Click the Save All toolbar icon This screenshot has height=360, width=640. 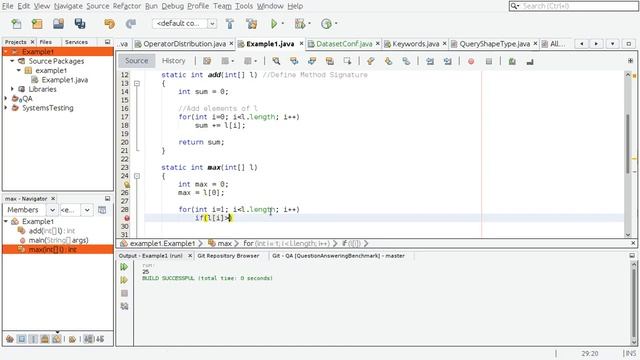coord(80,24)
